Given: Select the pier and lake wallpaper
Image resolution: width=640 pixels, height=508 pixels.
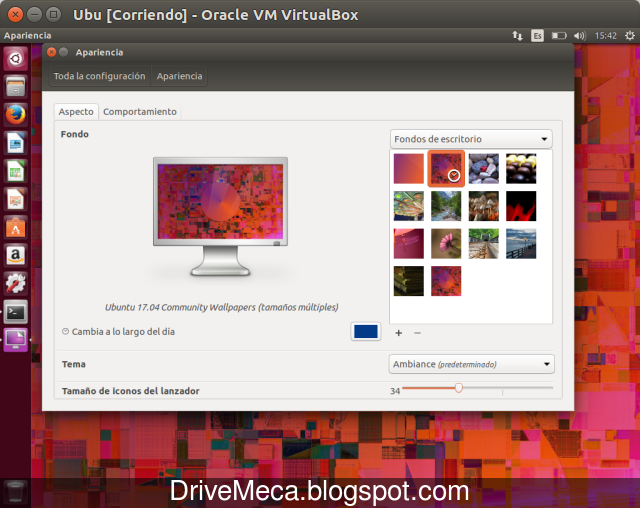Looking at the screenshot, I should coord(521,244).
